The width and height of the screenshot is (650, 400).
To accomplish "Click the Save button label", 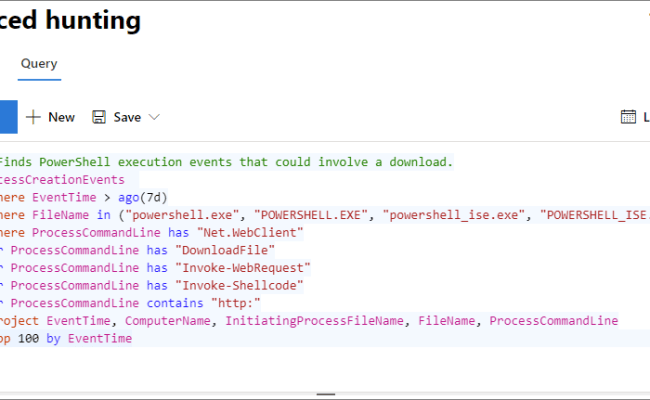I will click(x=127, y=117).
